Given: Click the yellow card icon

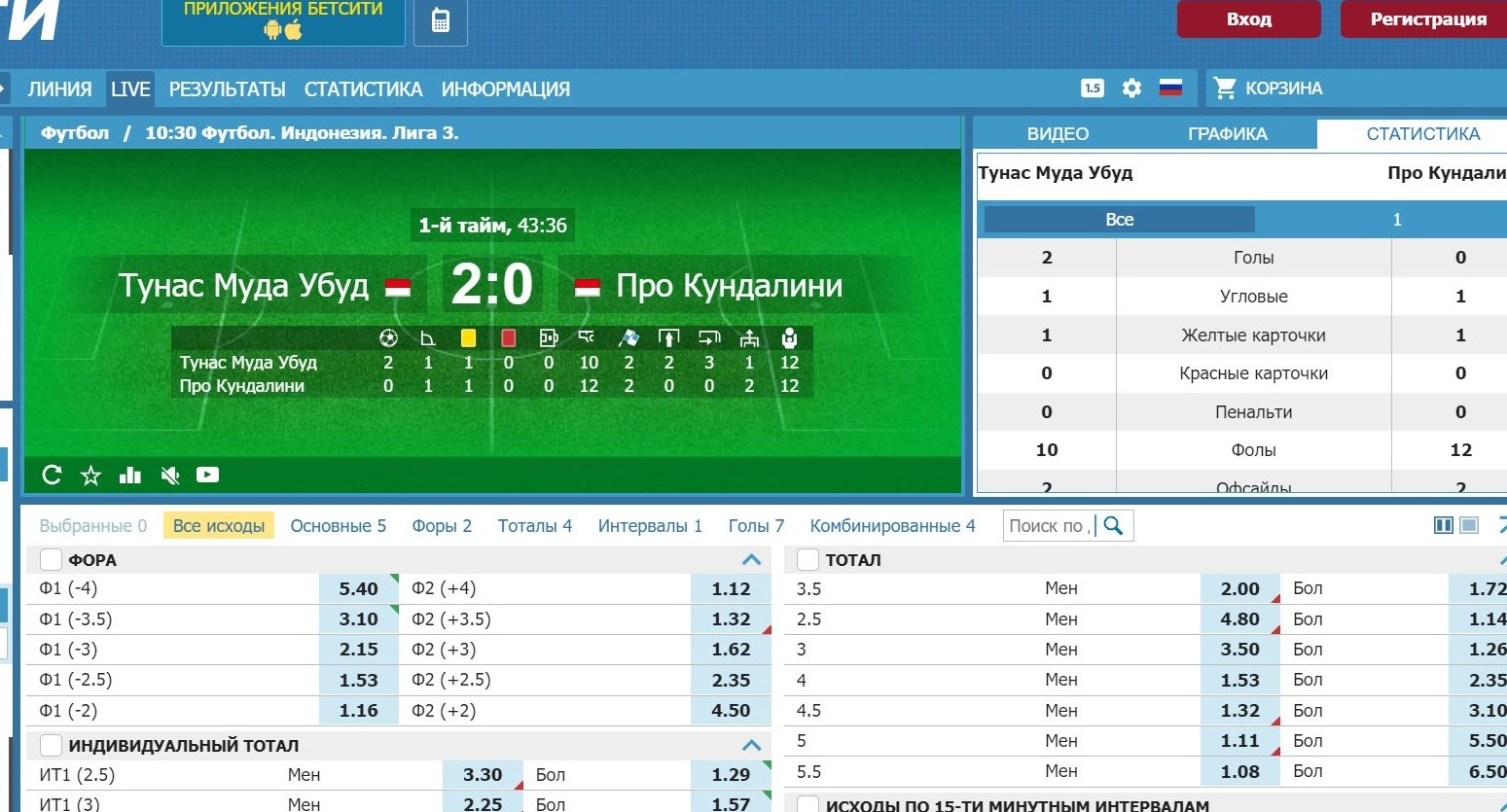Looking at the screenshot, I should [468, 337].
